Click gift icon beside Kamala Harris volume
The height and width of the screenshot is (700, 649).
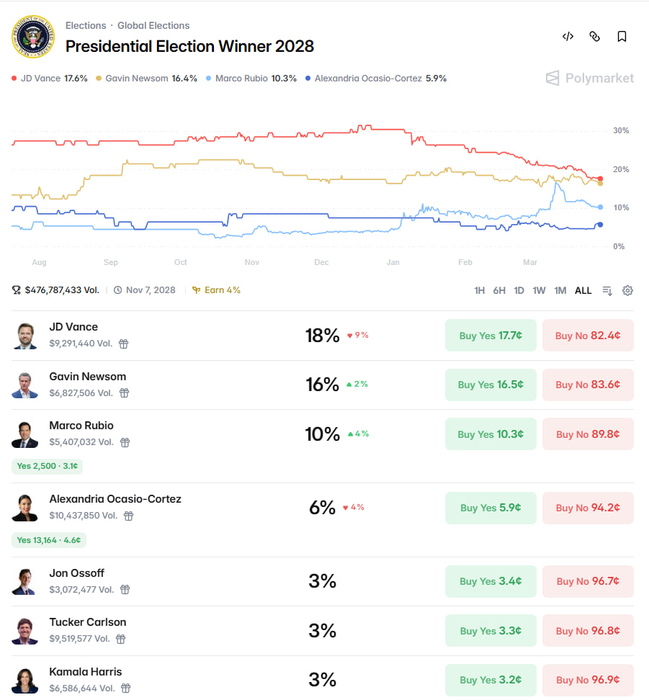[x=124, y=689]
